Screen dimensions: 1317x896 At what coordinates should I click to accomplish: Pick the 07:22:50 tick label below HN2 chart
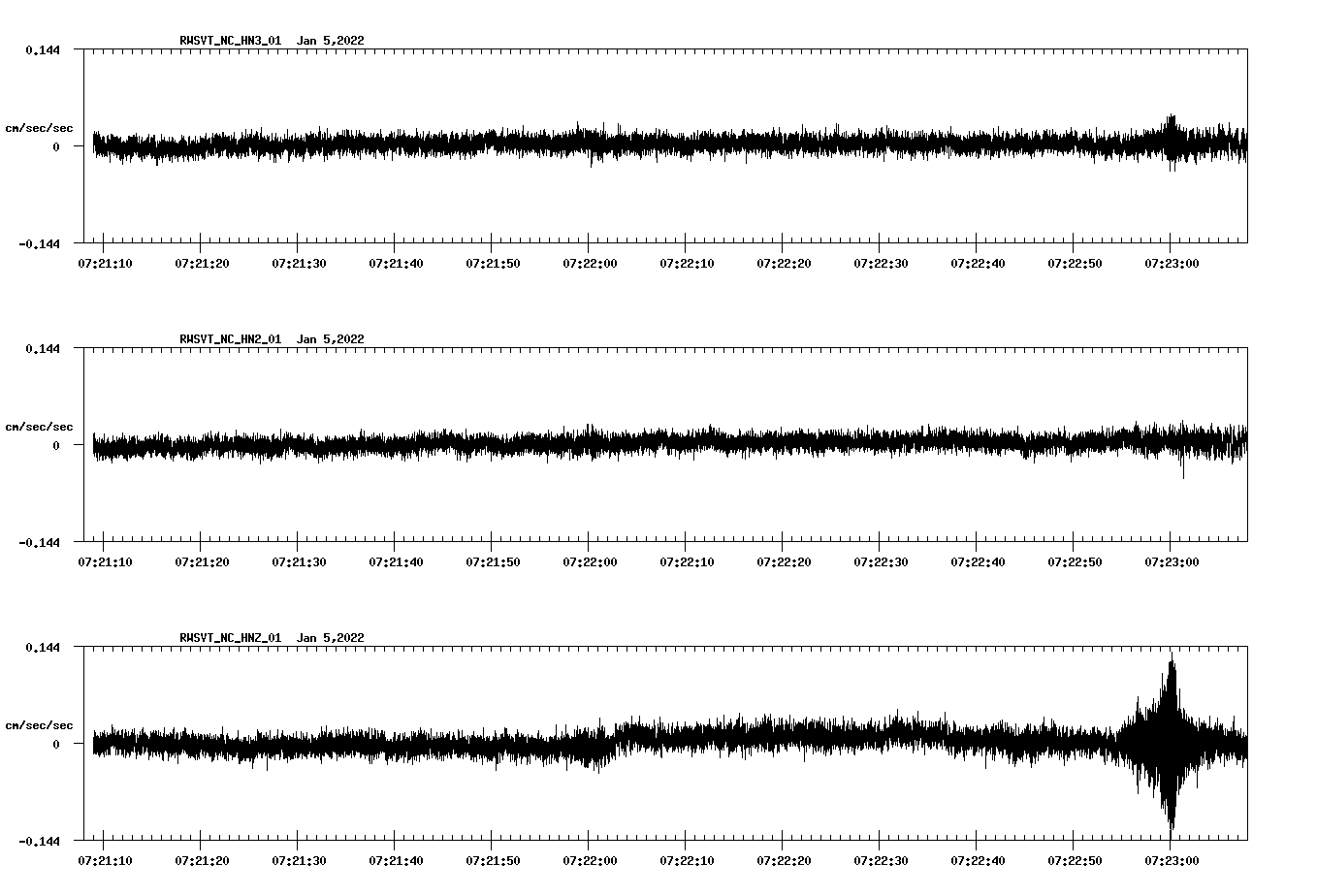pos(1075,561)
